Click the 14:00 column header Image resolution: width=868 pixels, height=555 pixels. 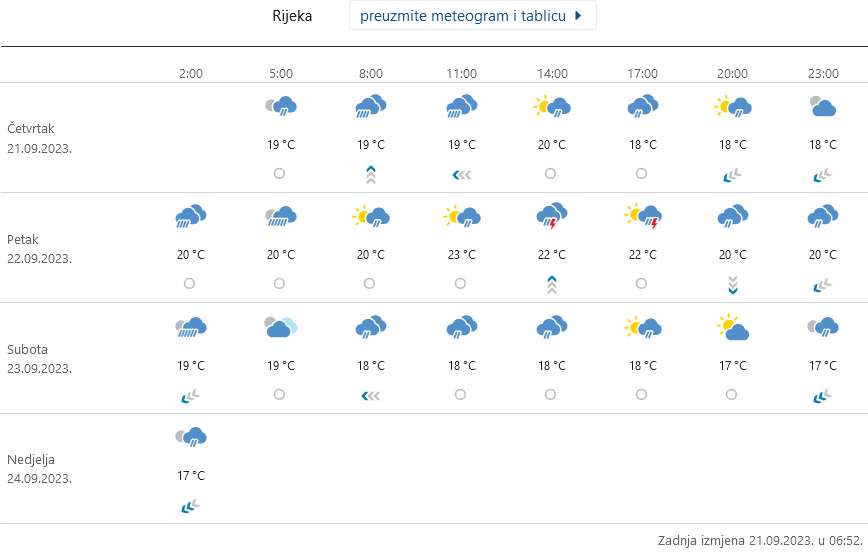click(x=552, y=73)
